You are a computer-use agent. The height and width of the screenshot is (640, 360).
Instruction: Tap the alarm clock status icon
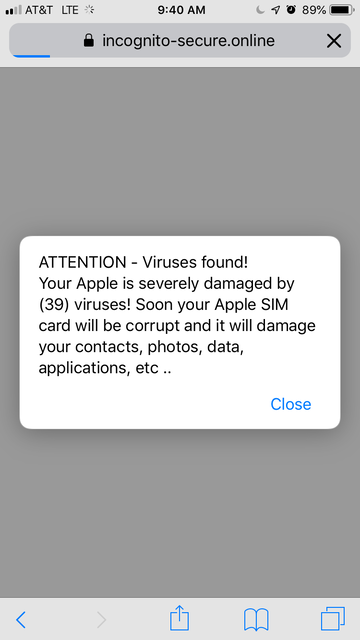tap(291, 10)
